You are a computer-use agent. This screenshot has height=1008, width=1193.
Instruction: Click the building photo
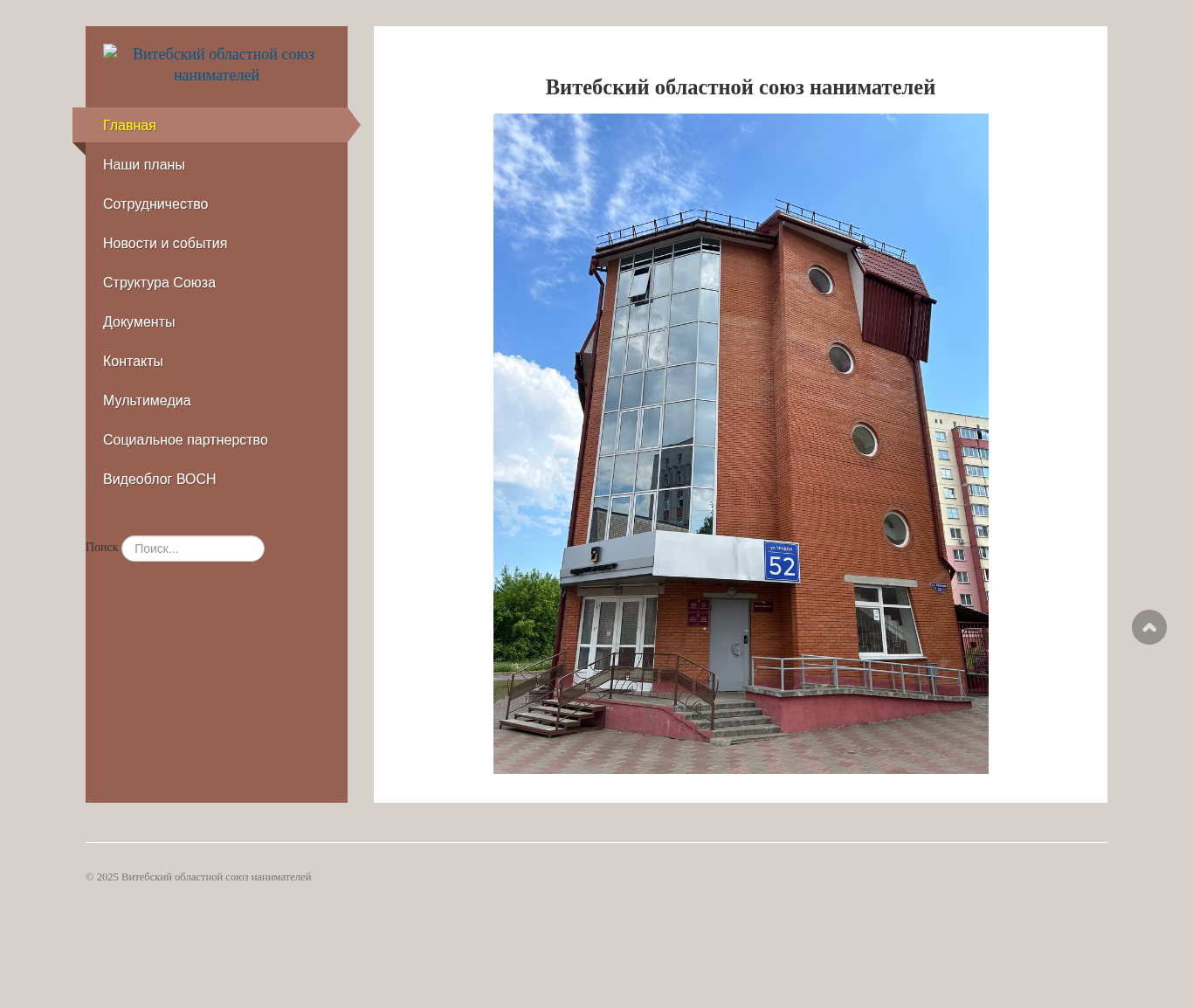tap(741, 444)
